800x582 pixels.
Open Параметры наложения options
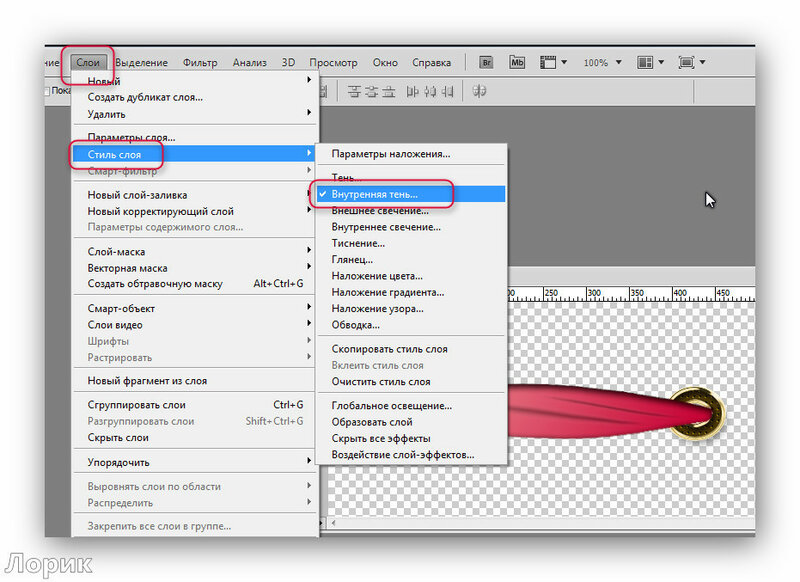[411, 154]
